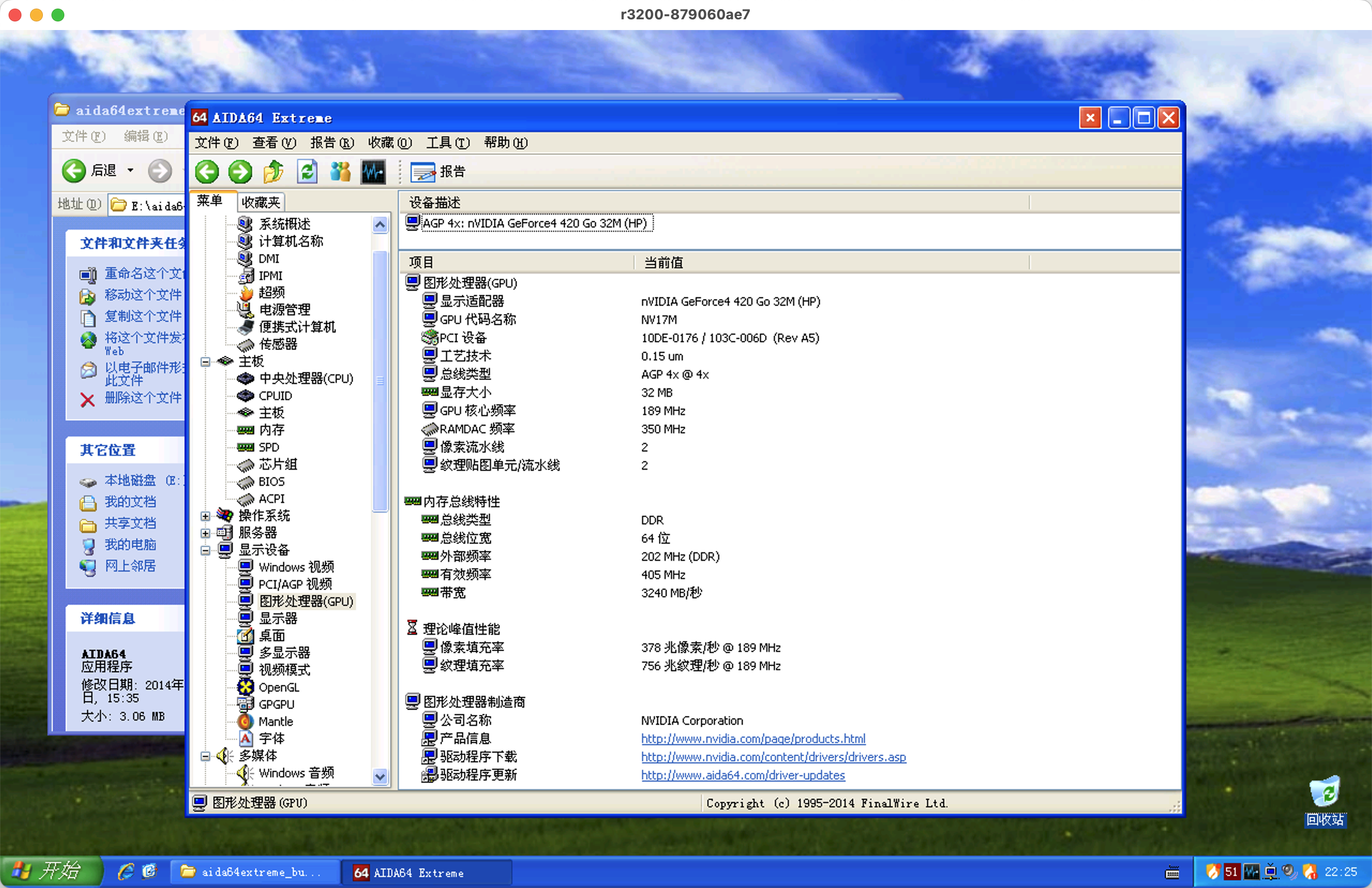Open the 帮助(H) menu
This screenshot has height=888, width=1372.
[505, 143]
